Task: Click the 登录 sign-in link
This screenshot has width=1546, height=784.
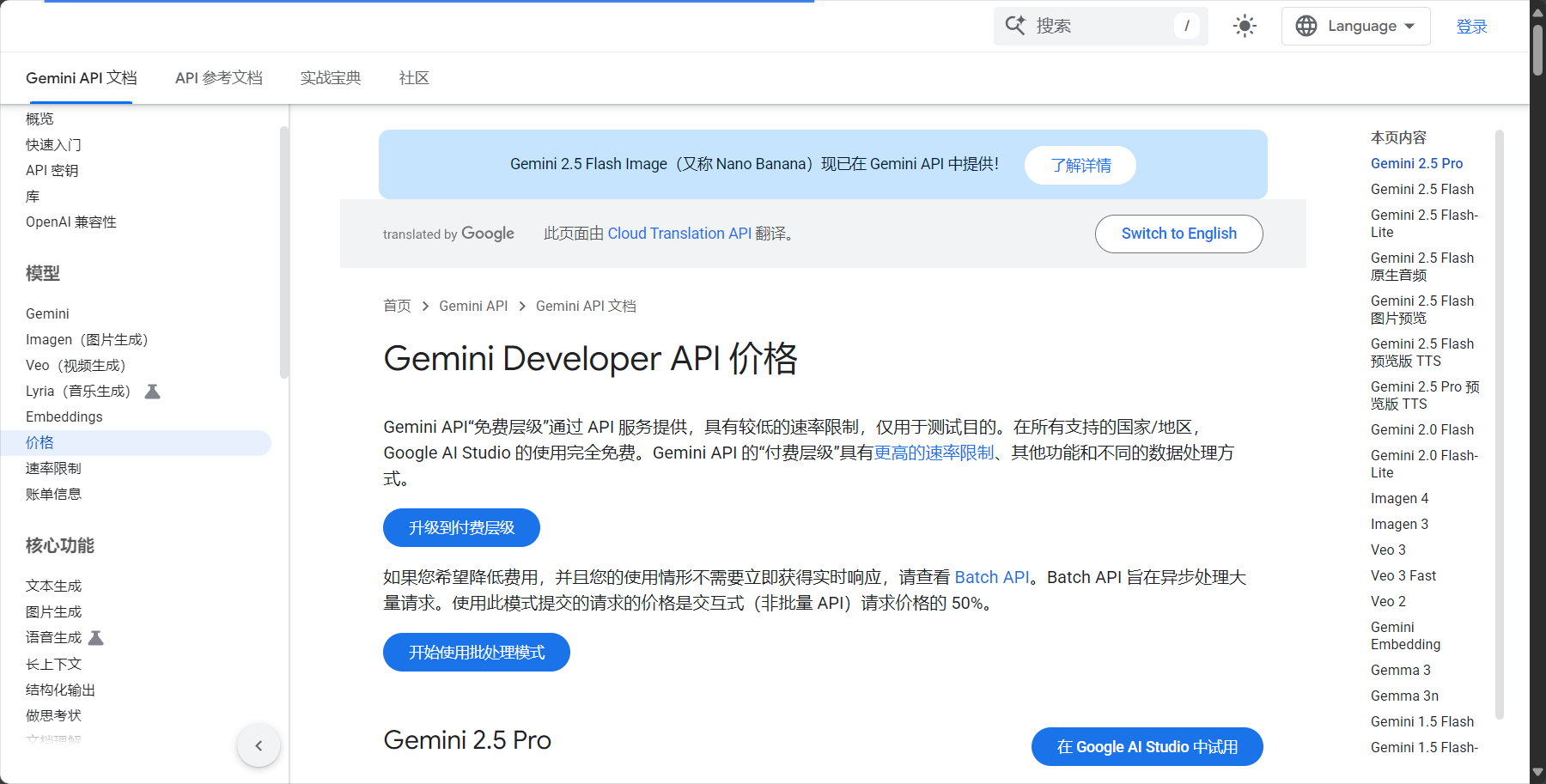Action: 1471,27
